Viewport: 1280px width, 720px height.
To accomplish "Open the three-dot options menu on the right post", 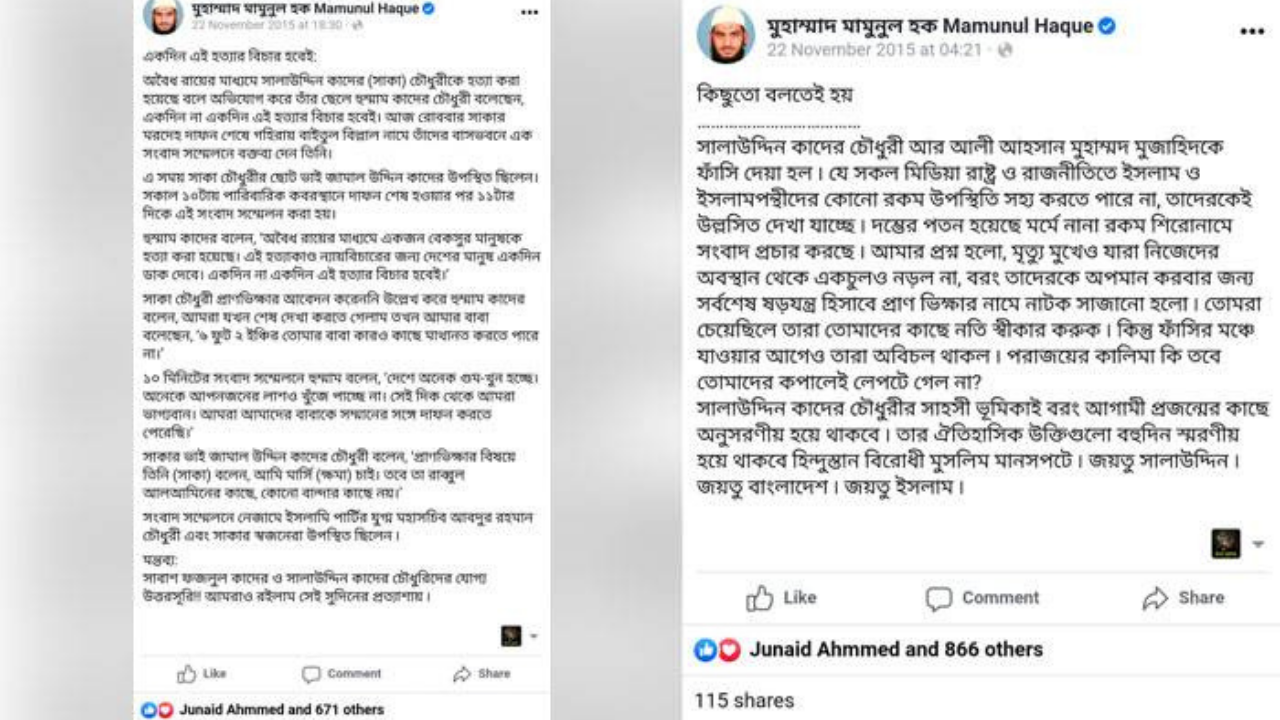I will [1252, 32].
